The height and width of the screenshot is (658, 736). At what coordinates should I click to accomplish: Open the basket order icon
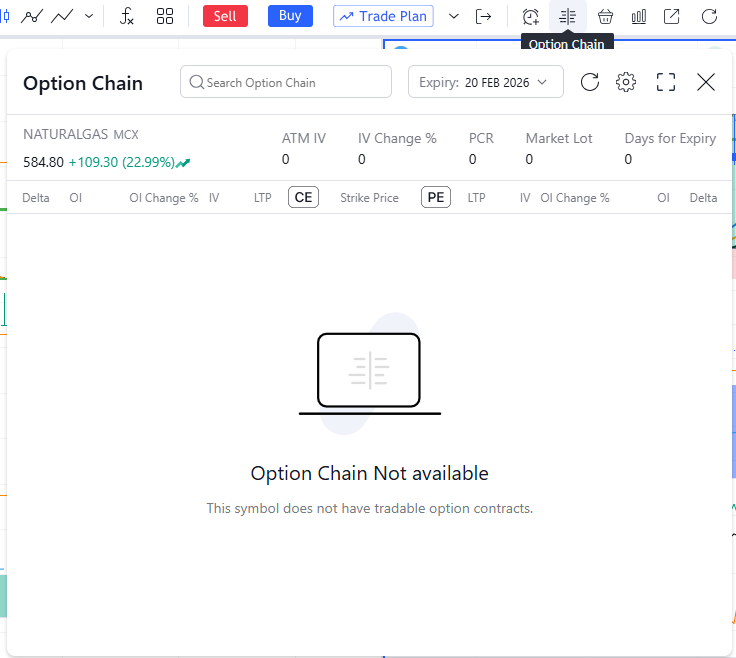coord(605,16)
